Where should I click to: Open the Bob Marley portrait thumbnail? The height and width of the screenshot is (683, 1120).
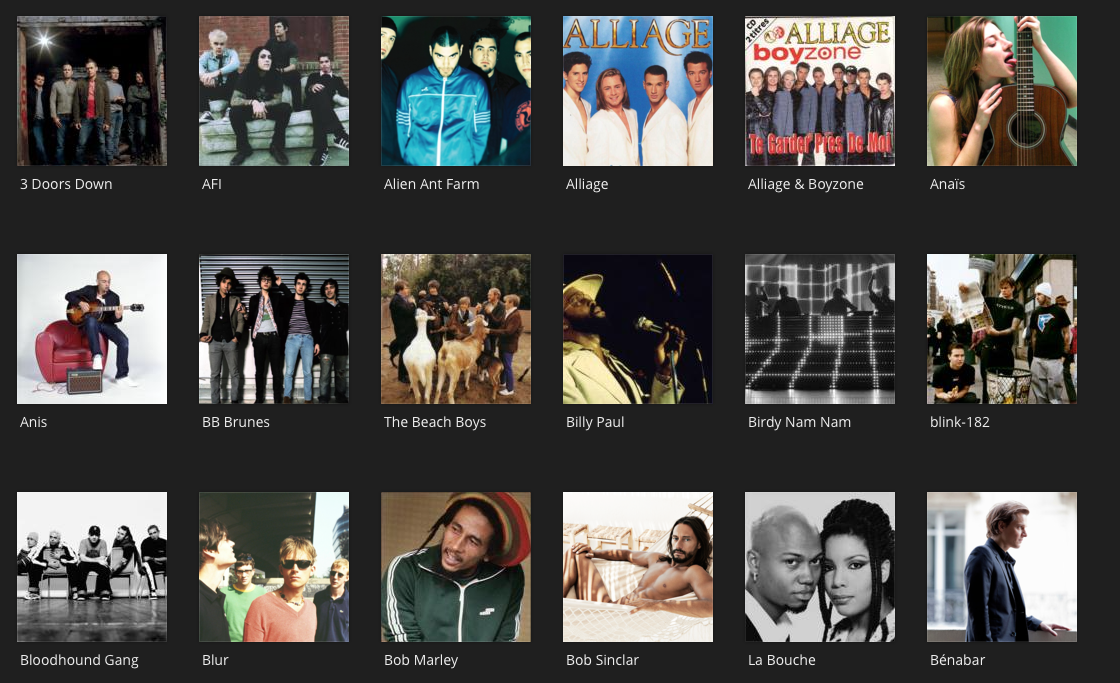click(456, 567)
